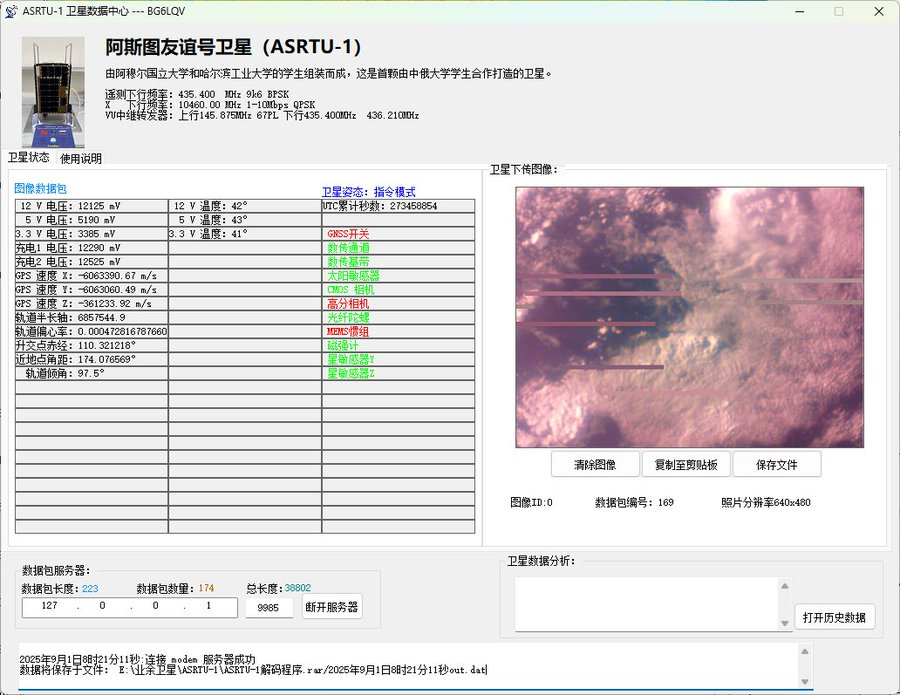Image resolution: width=900 pixels, height=695 pixels.
Task: Click the downlinked Earth cloud image
Action: tap(689, 317)
